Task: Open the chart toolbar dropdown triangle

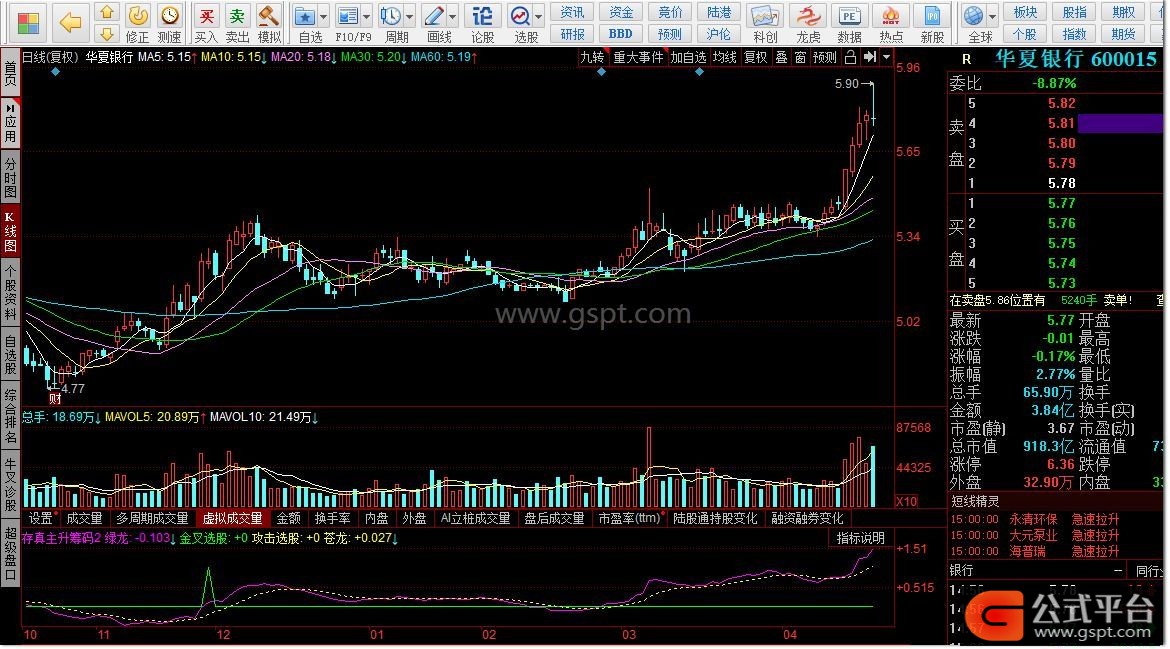Action: point(886,57)
